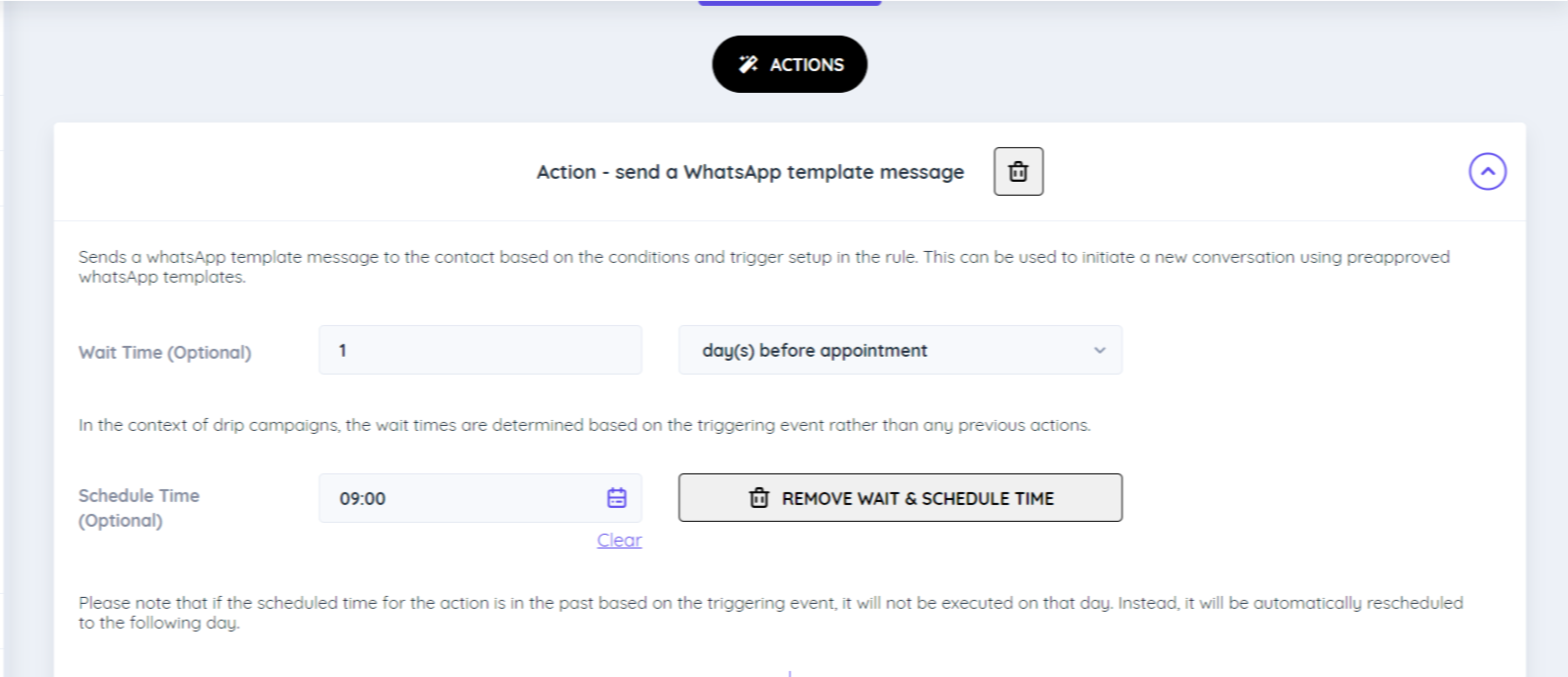This screenshot has width=1568, height=677.
Task: Click the purple bar above ACTIONS
Action: click(x=789, y=3)
